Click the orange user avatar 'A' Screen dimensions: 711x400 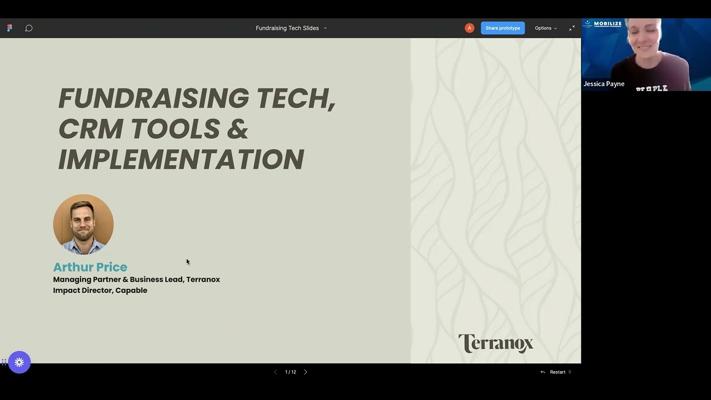(x=469, y=28)
